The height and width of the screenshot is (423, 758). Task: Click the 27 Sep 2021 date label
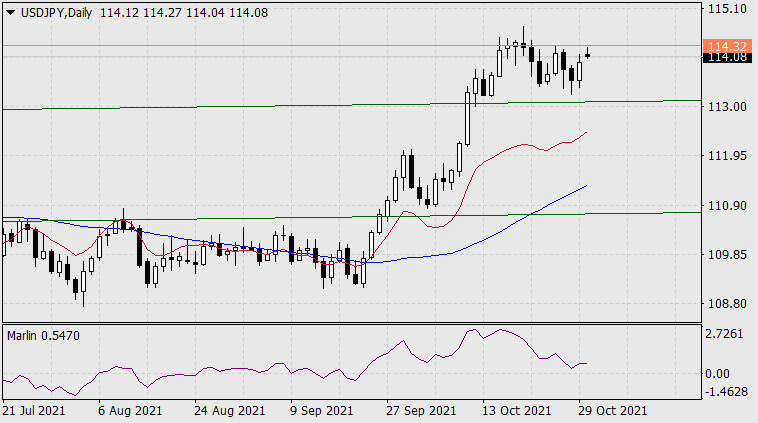click(x=421, y=411)
